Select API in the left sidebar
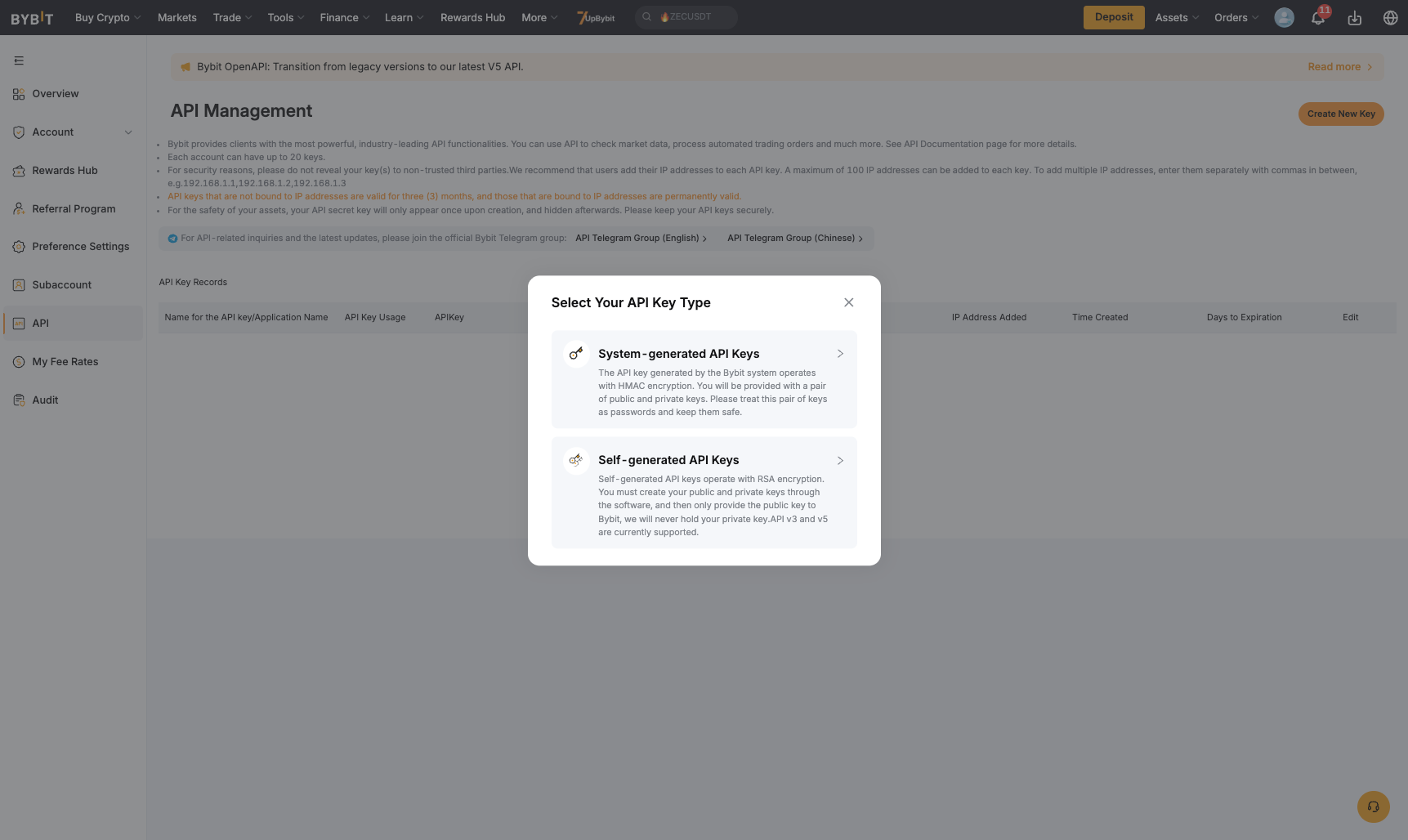This screenshot has height=840, width=1408. coord(40,323)
